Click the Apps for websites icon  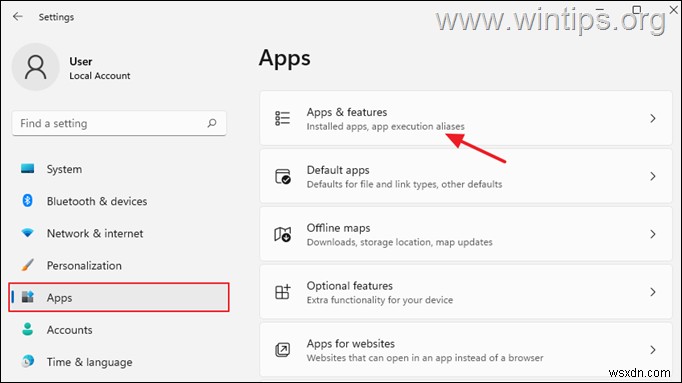(283, 350)
